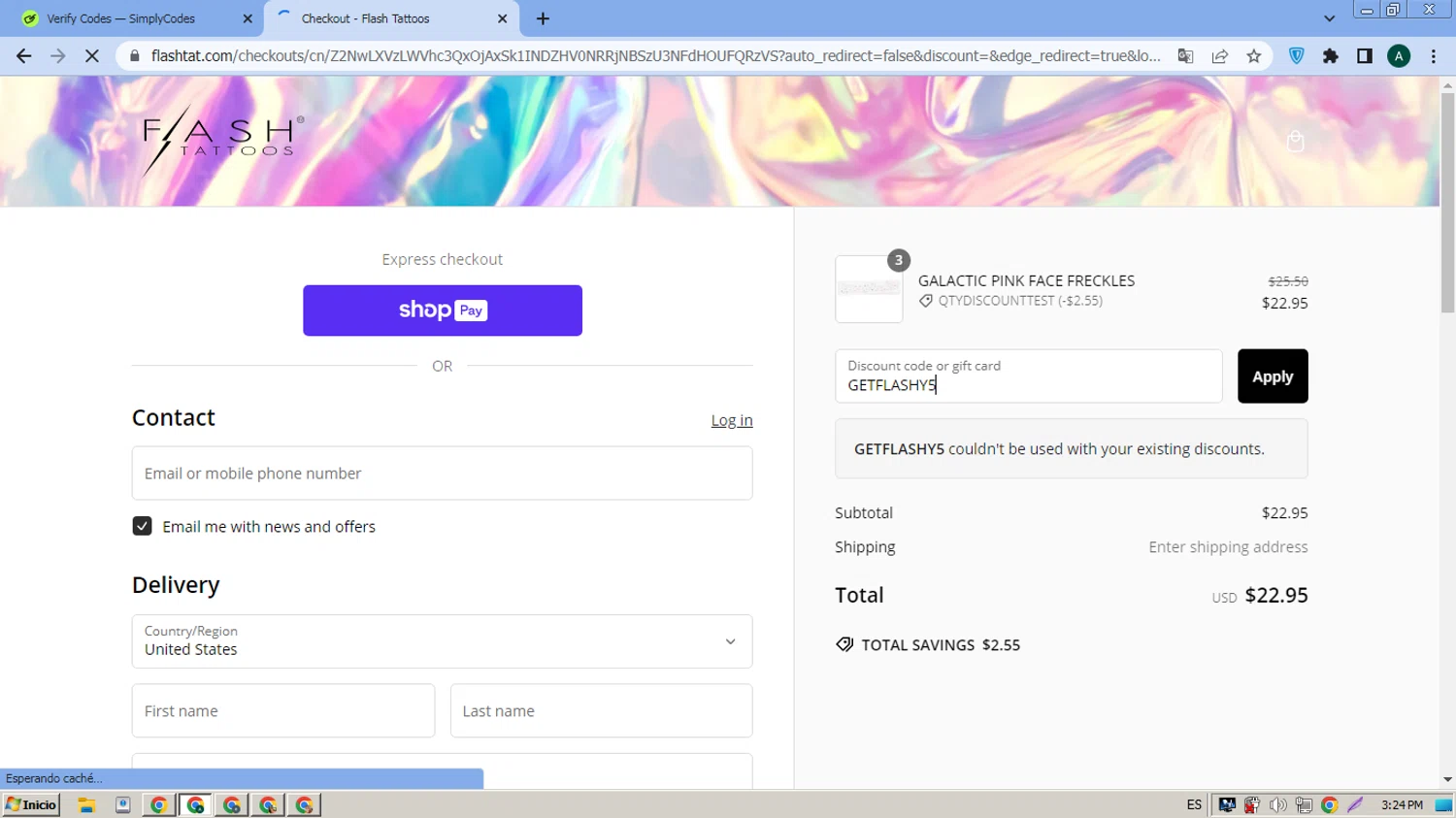Click the share page icon
The width and height of the screenshot is (1456, 818).
tap(1220, 56)
